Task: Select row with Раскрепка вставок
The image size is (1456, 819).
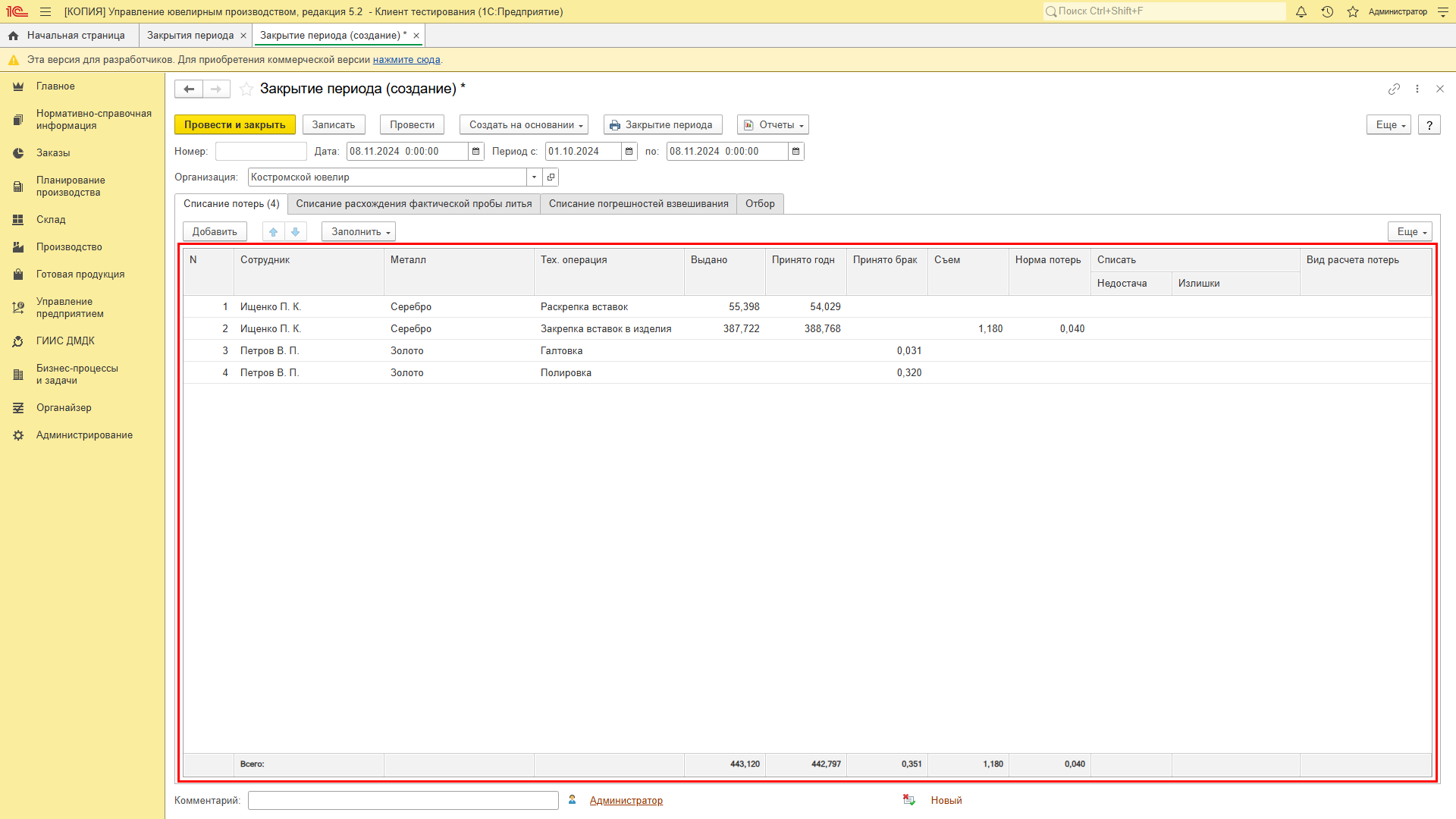Action: [807, 307]
